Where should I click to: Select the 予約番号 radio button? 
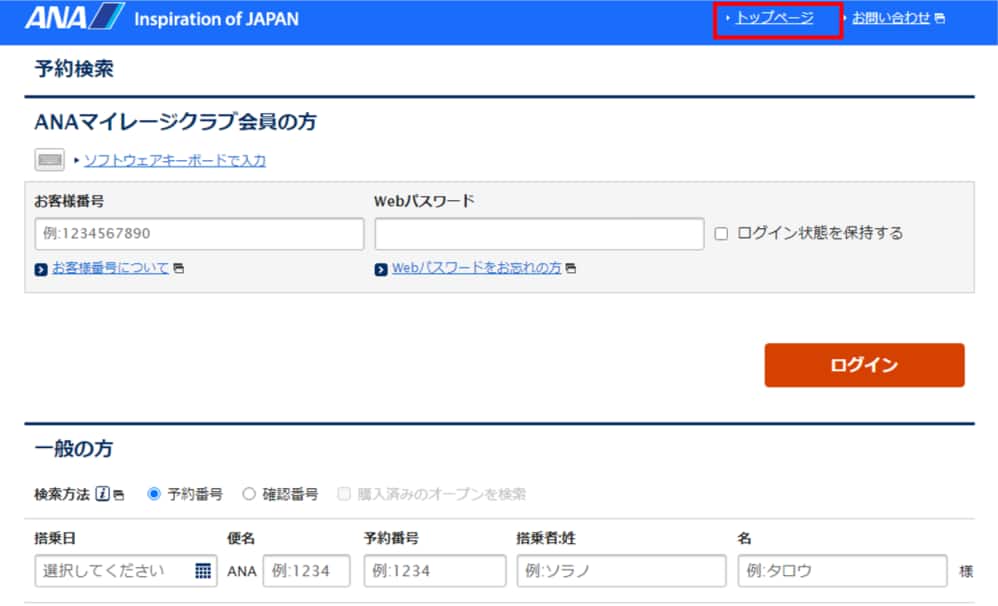154,494
